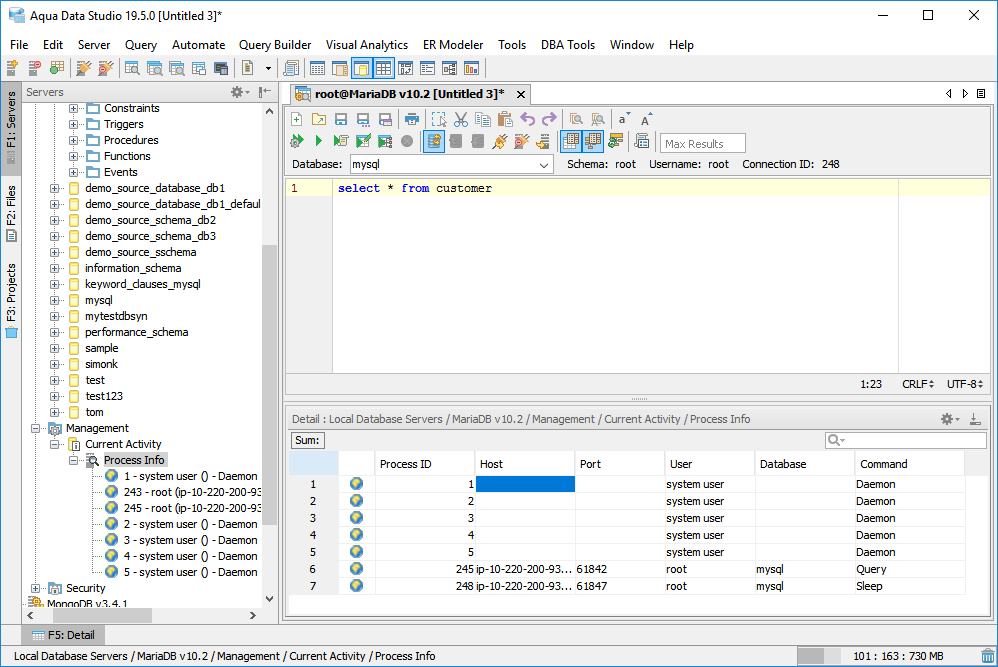Toggle the Grid Results view button
The width and height of the screenshot is (998, 667).
coord(571,141)
